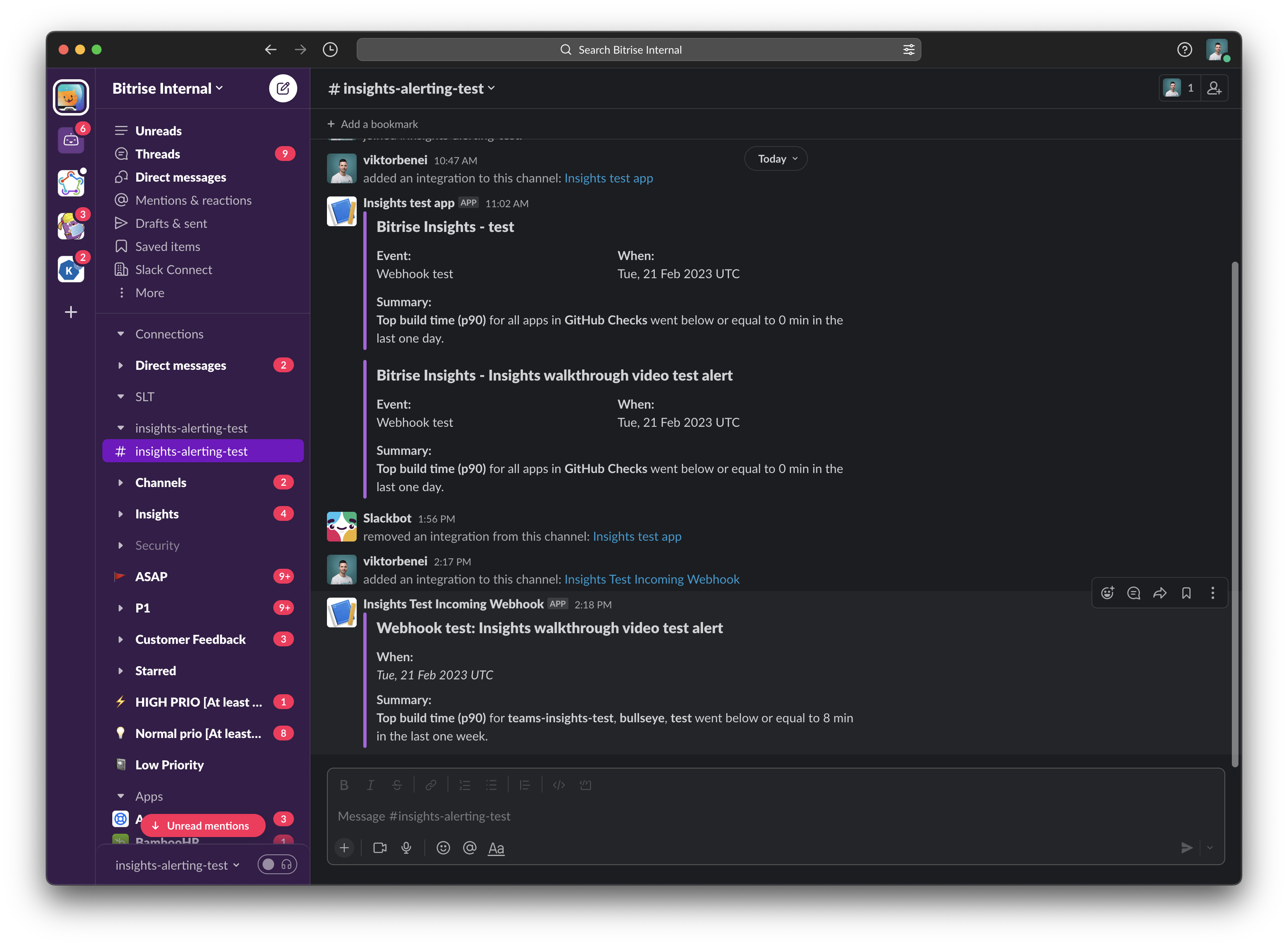Click the add people icon in header

click(1214, 88)
